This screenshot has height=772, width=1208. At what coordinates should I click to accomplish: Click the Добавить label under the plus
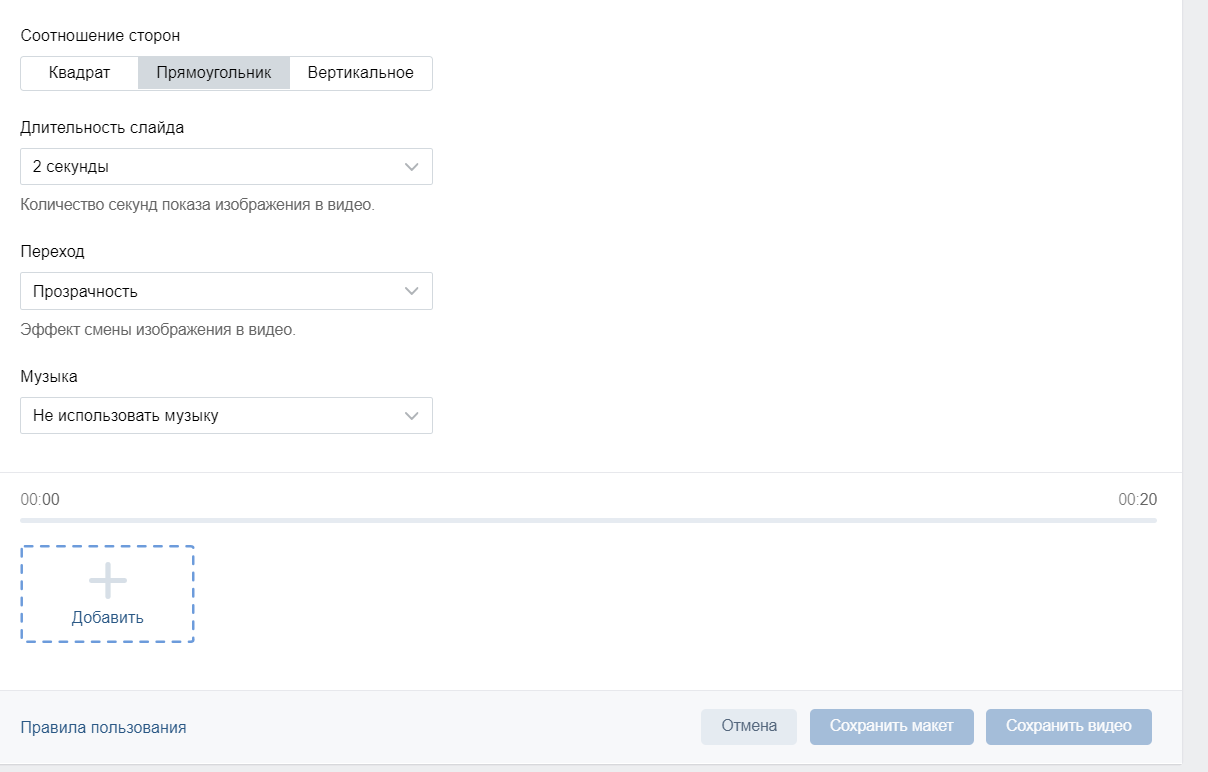pos(107,617)
